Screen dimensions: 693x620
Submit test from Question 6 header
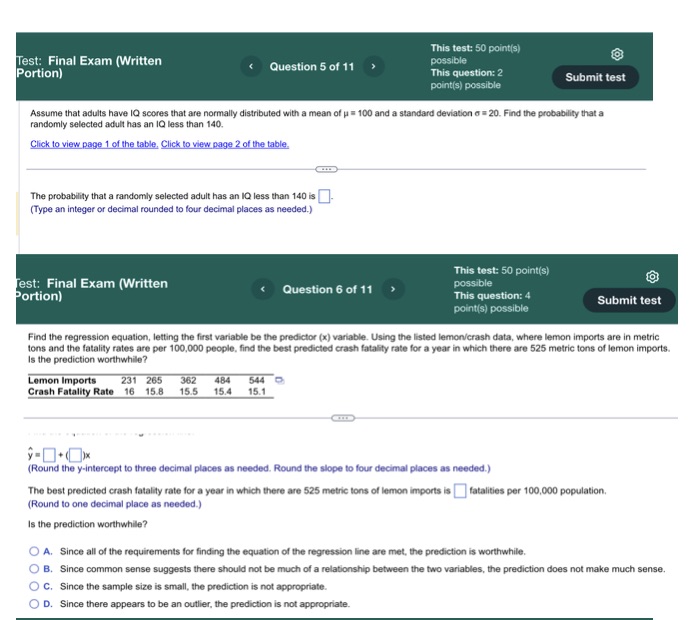tap(629, 300)
